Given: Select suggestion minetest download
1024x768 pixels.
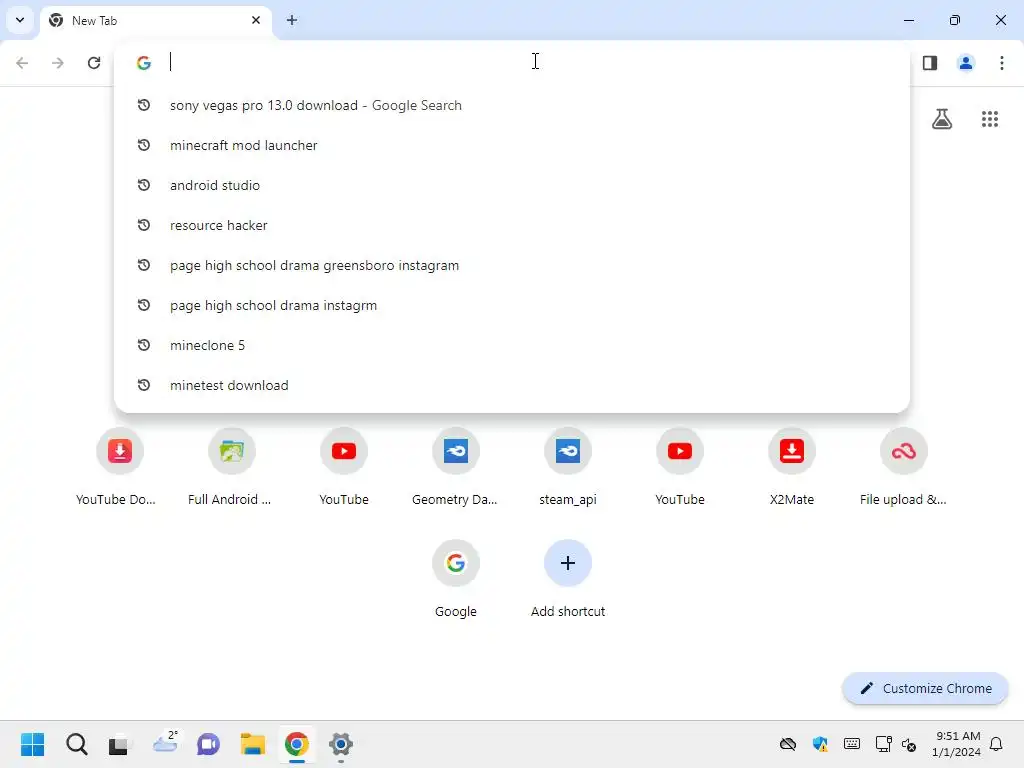Looking at the screenshot, I should [x=512, y=385].
